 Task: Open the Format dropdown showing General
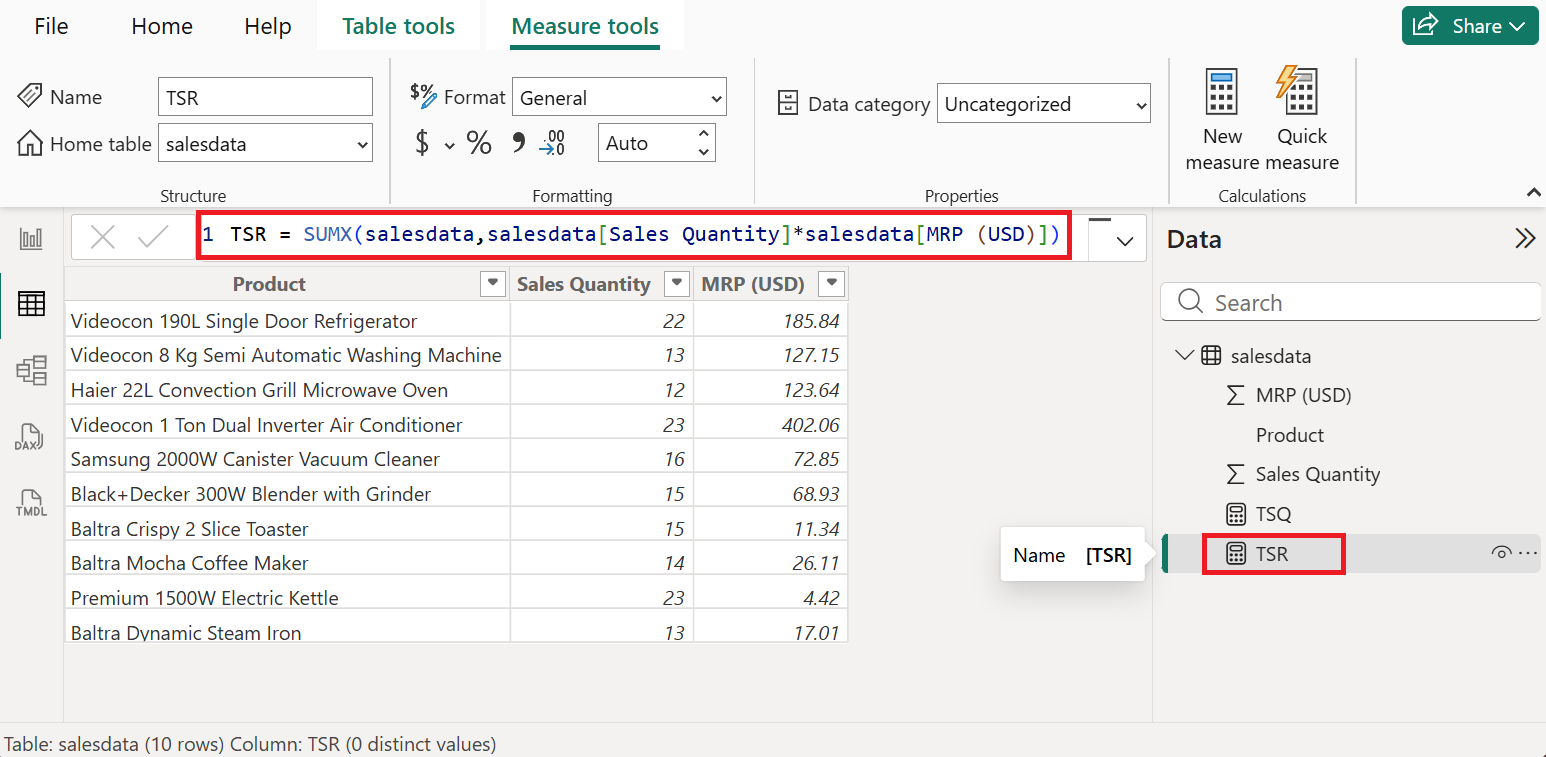(619, 98)
